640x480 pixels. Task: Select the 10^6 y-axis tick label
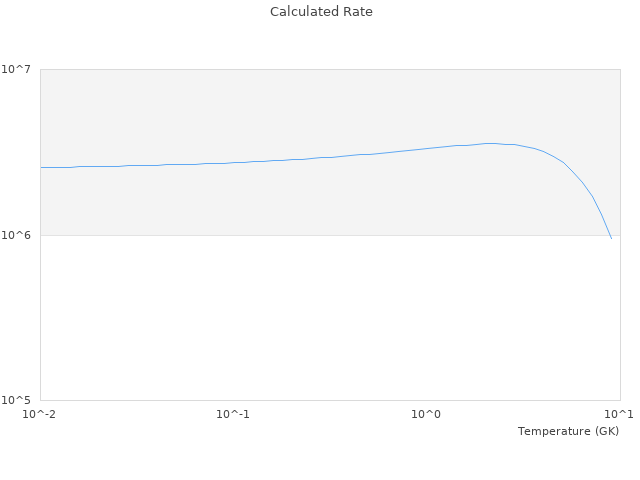(x=16, y=235)
